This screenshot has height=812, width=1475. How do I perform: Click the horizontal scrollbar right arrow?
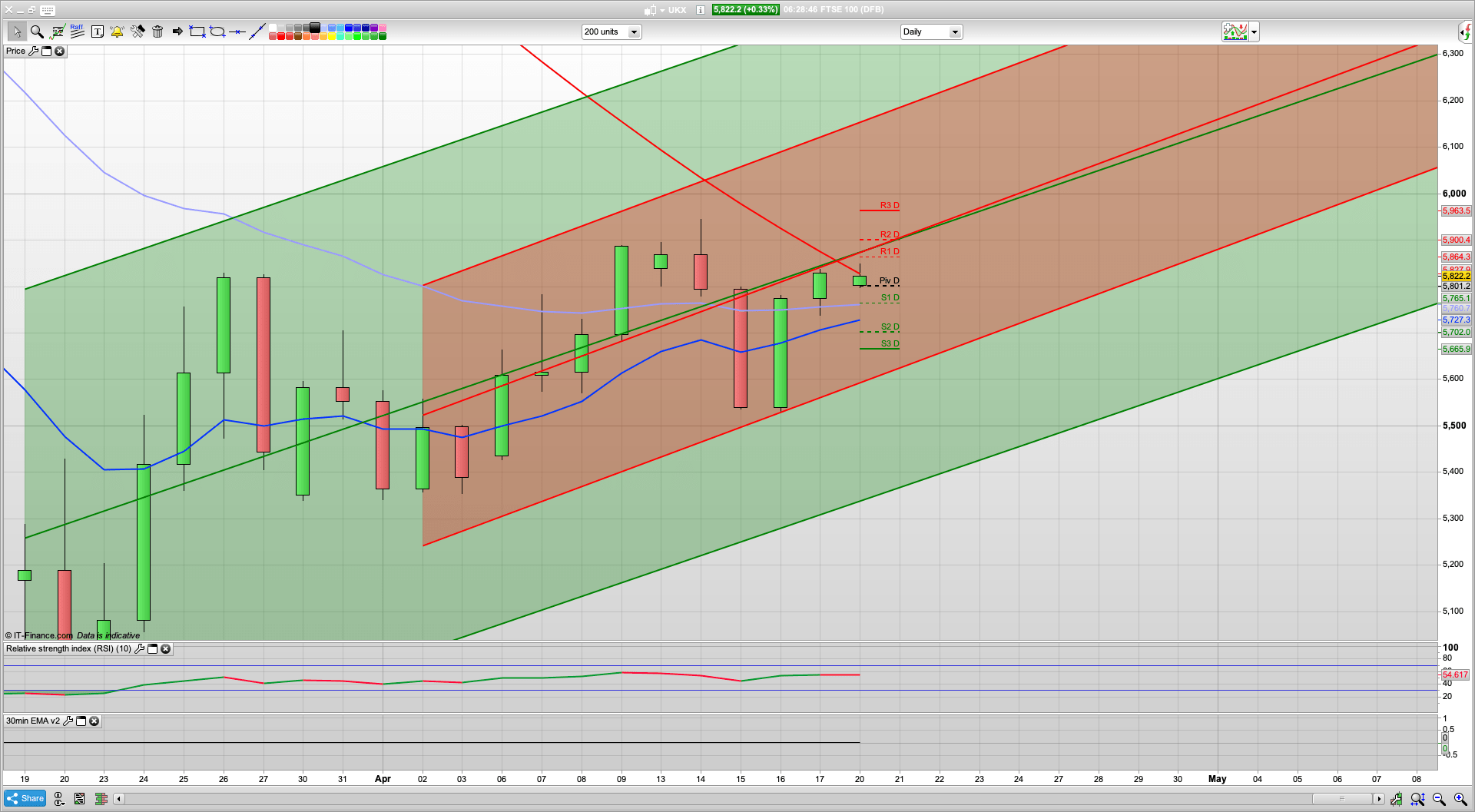pos(1379,799)
